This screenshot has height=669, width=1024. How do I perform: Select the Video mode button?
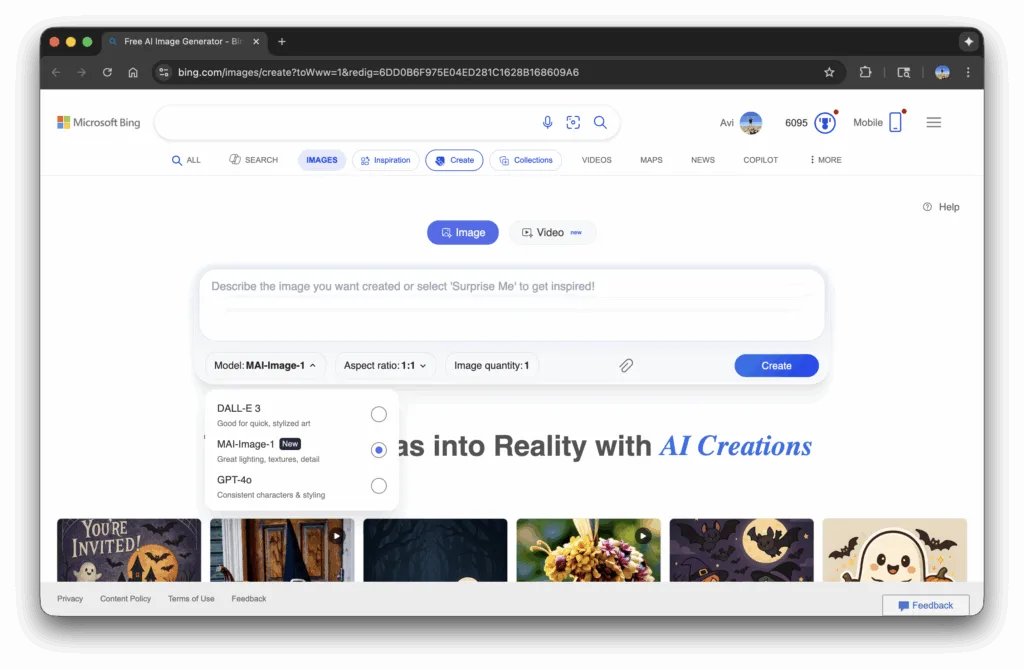tap(552, 233)
